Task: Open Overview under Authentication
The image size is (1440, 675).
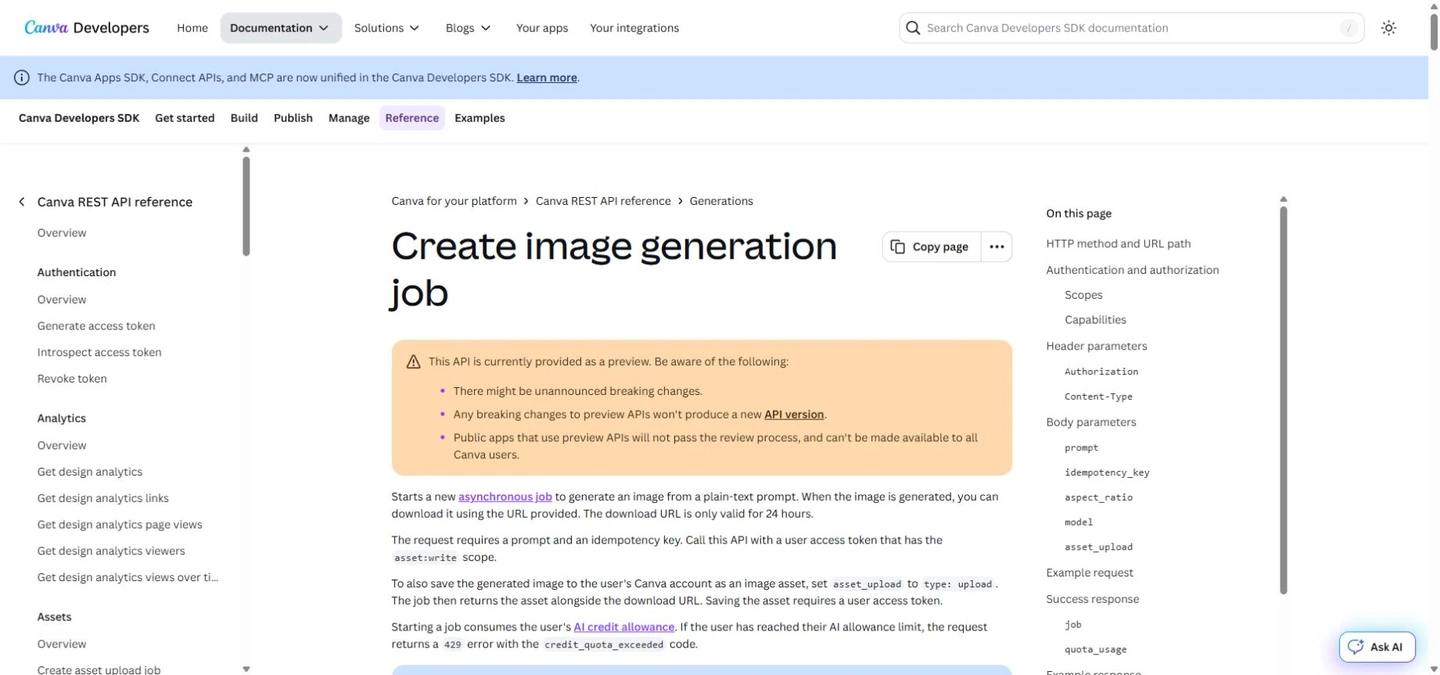Action: (62, 300)
